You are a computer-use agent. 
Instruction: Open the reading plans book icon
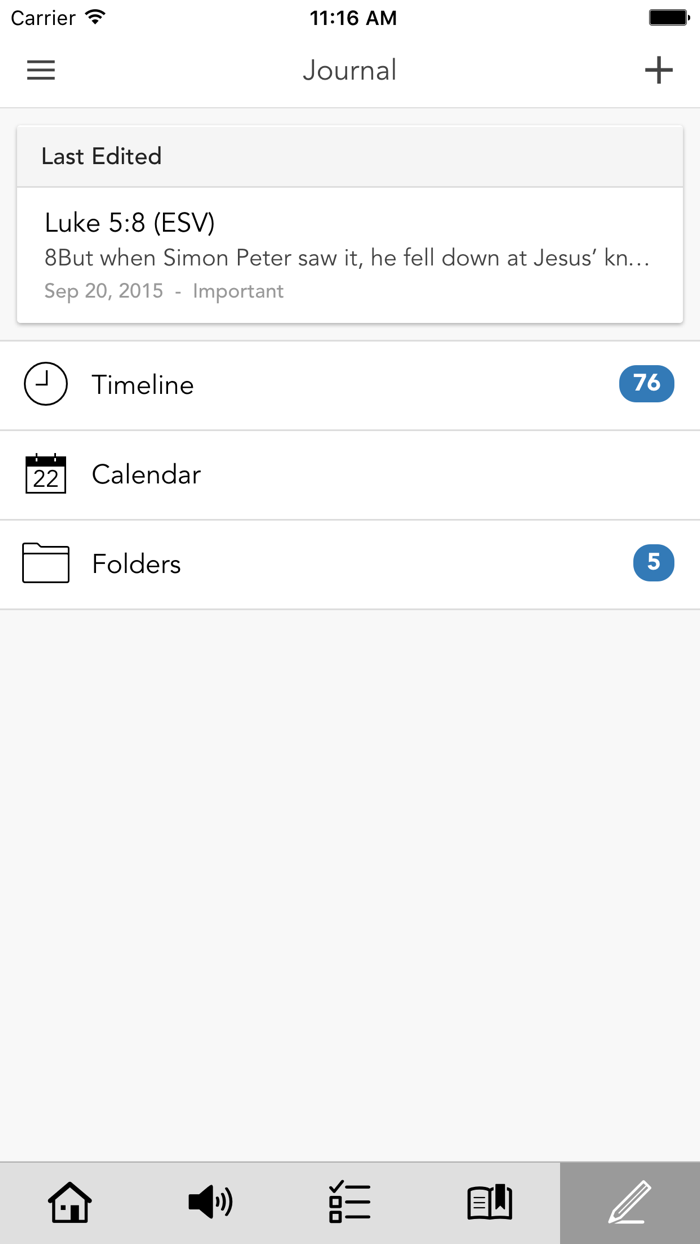point(489,1202)
